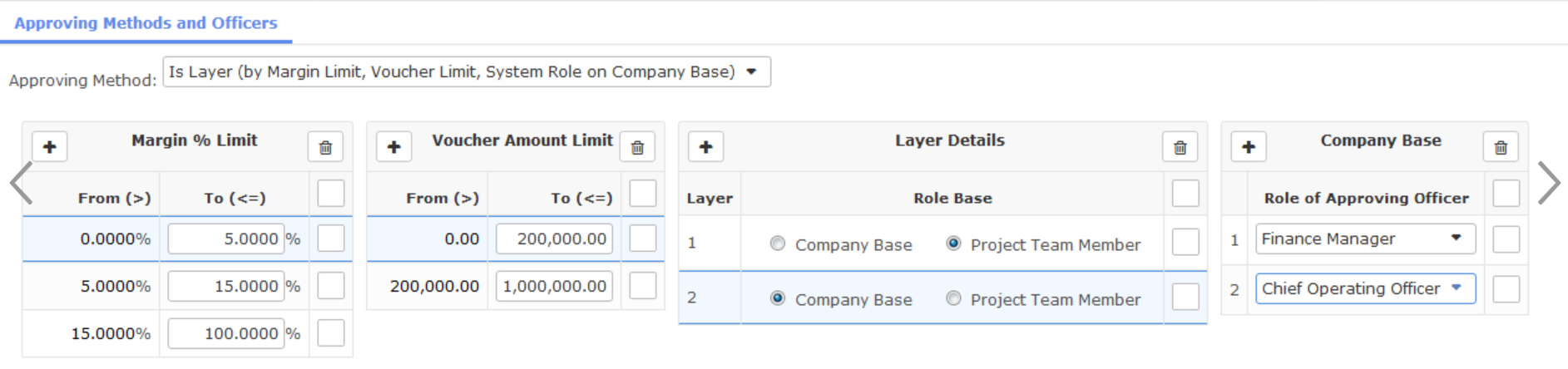Add a new Voucher Amount Limit row
The height and width of the screenshot is (369, 1568).
pyautogui.click(x=394, y=147)
